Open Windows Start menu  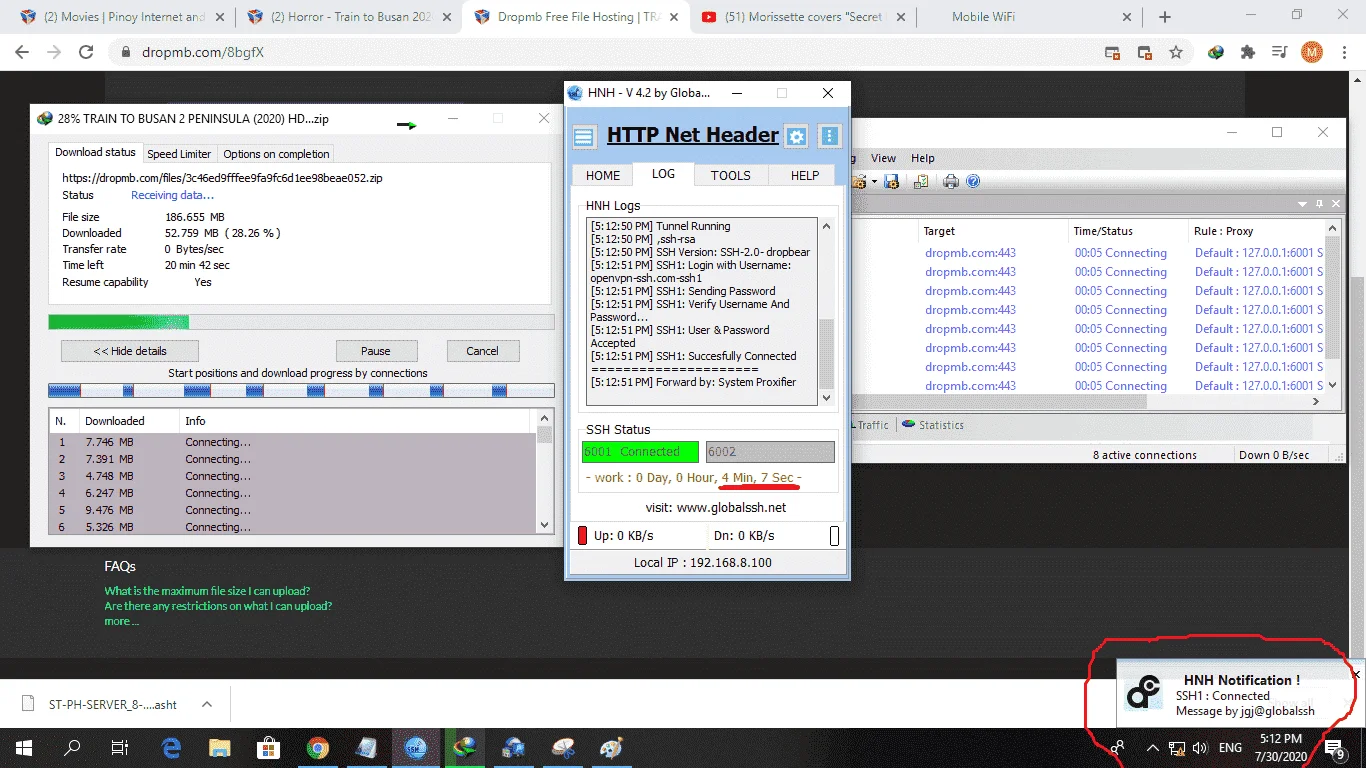(x=23, y=746)
